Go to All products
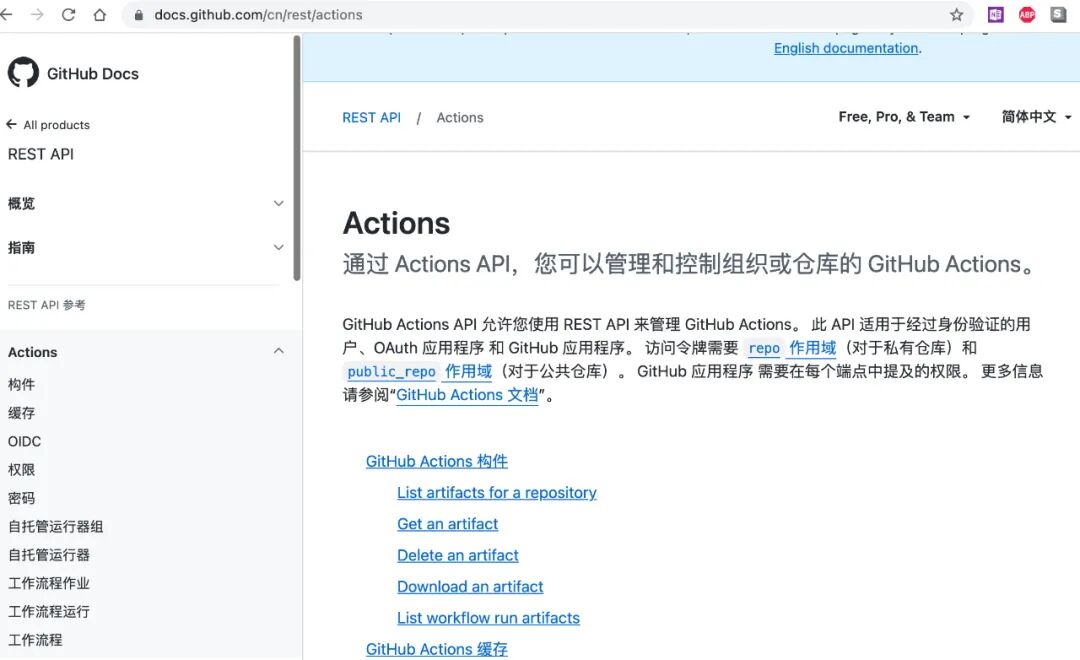Screen dimensions: 1080x660 point(56,125)
